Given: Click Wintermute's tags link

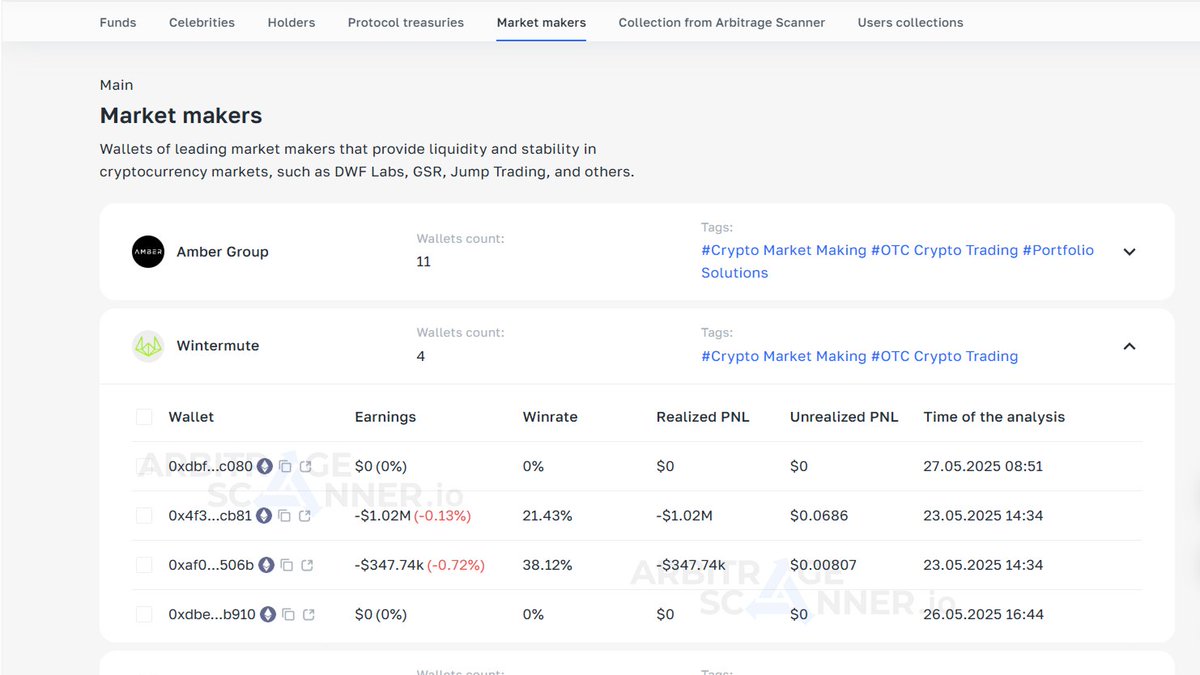Looking at the screenshot, I should (x=860, y=356).
